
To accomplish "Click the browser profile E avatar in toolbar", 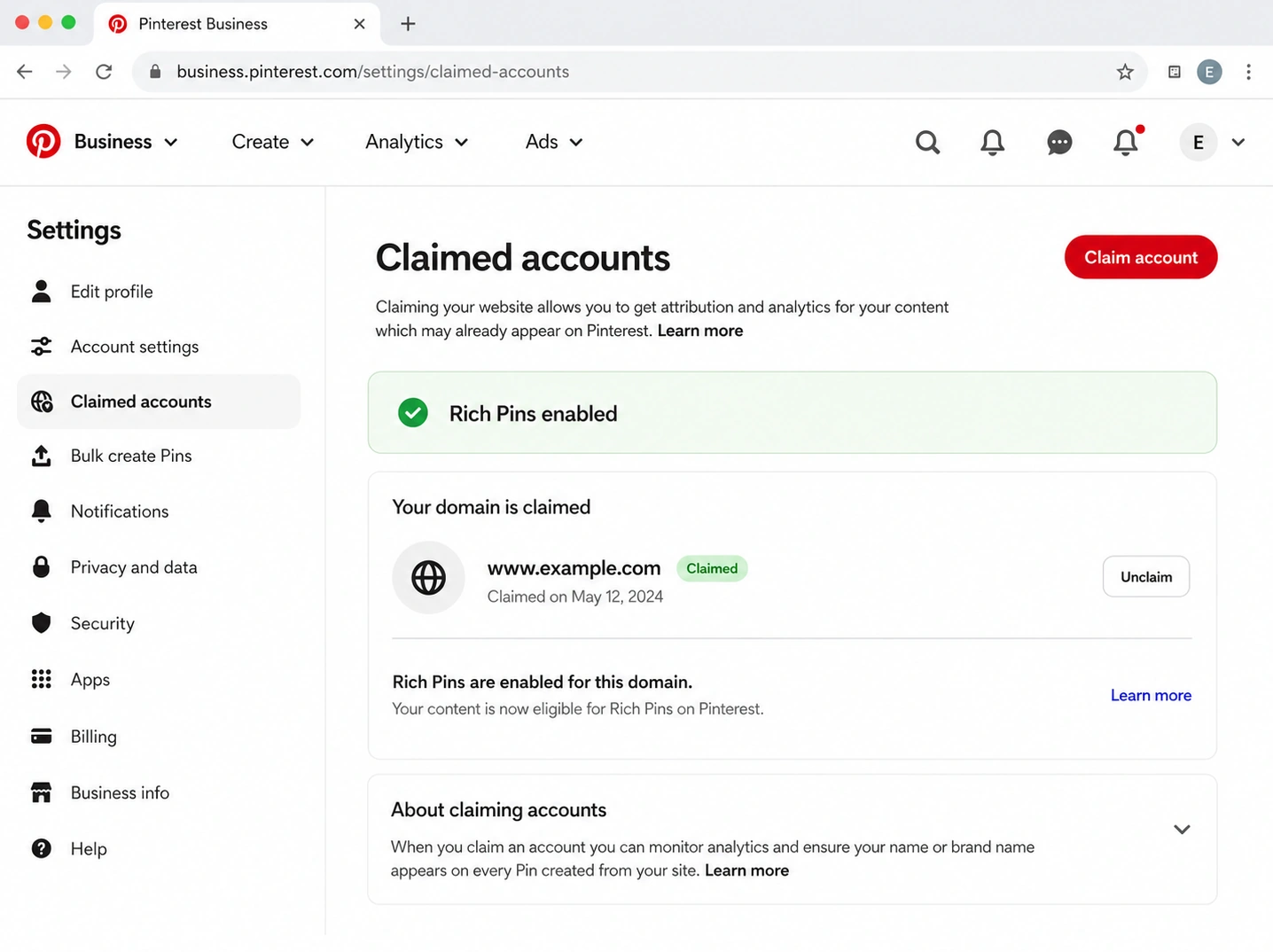I will [x=1209, y=72].
